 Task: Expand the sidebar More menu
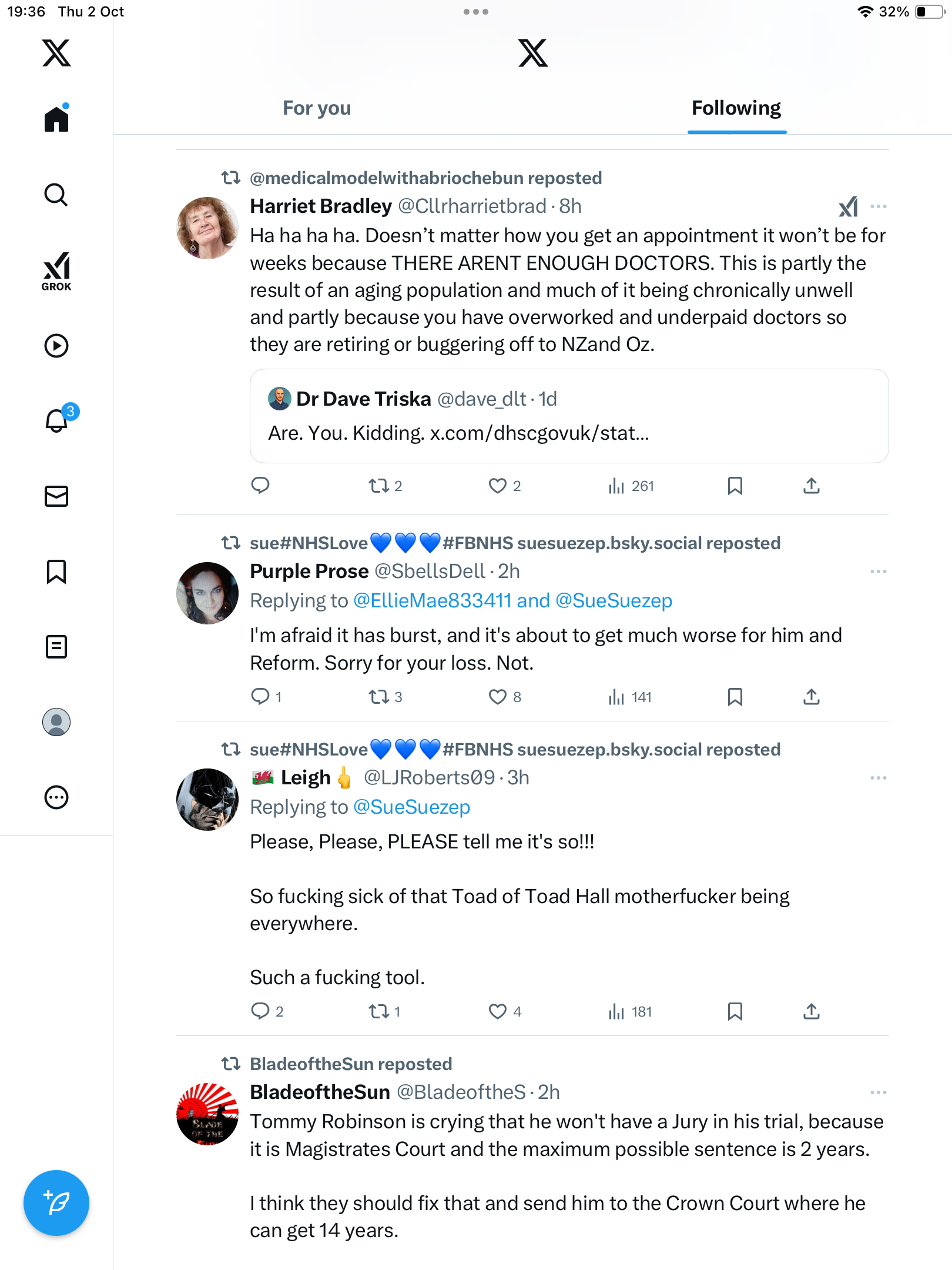(56, 797)
